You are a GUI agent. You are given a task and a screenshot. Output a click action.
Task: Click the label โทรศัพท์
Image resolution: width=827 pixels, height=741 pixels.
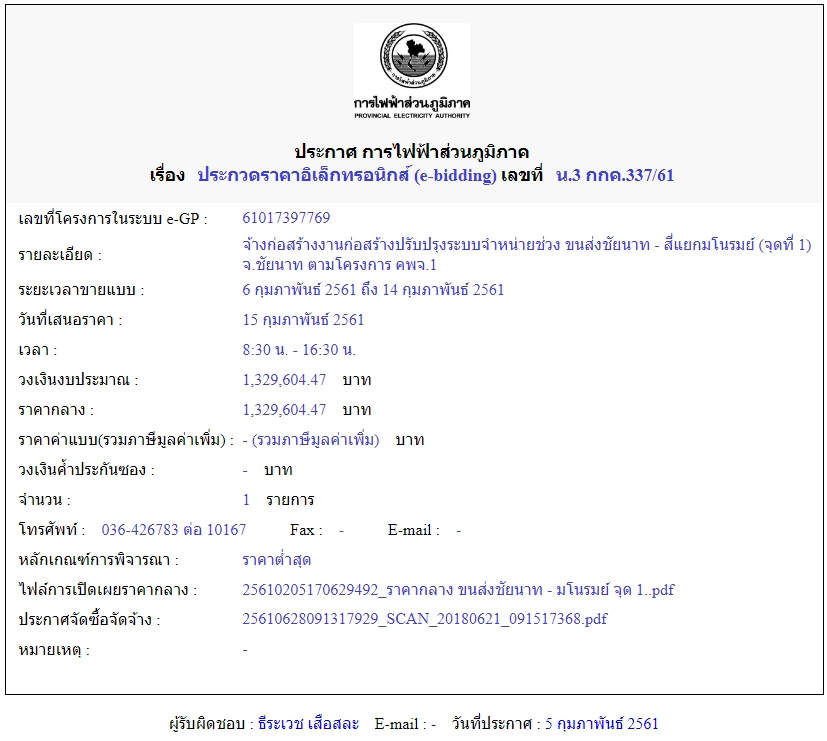(x=52, y=530)
